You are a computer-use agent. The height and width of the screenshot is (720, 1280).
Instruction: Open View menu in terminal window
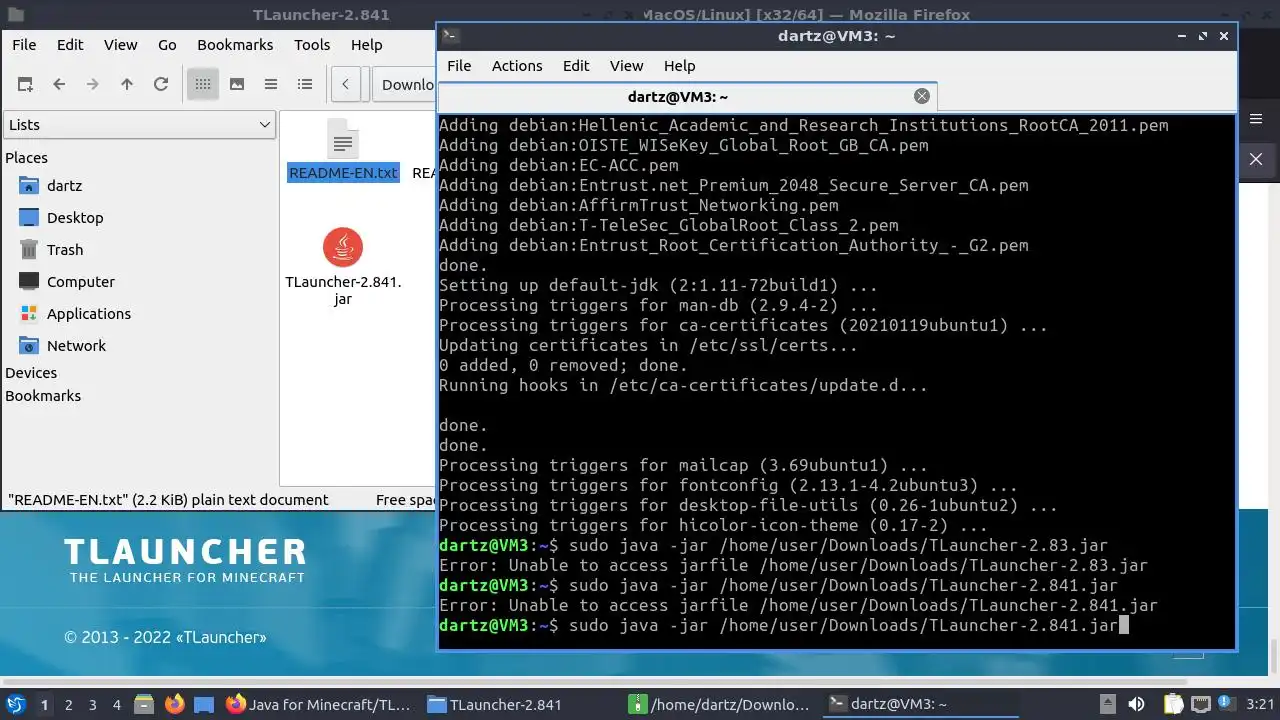click(626, 66)
